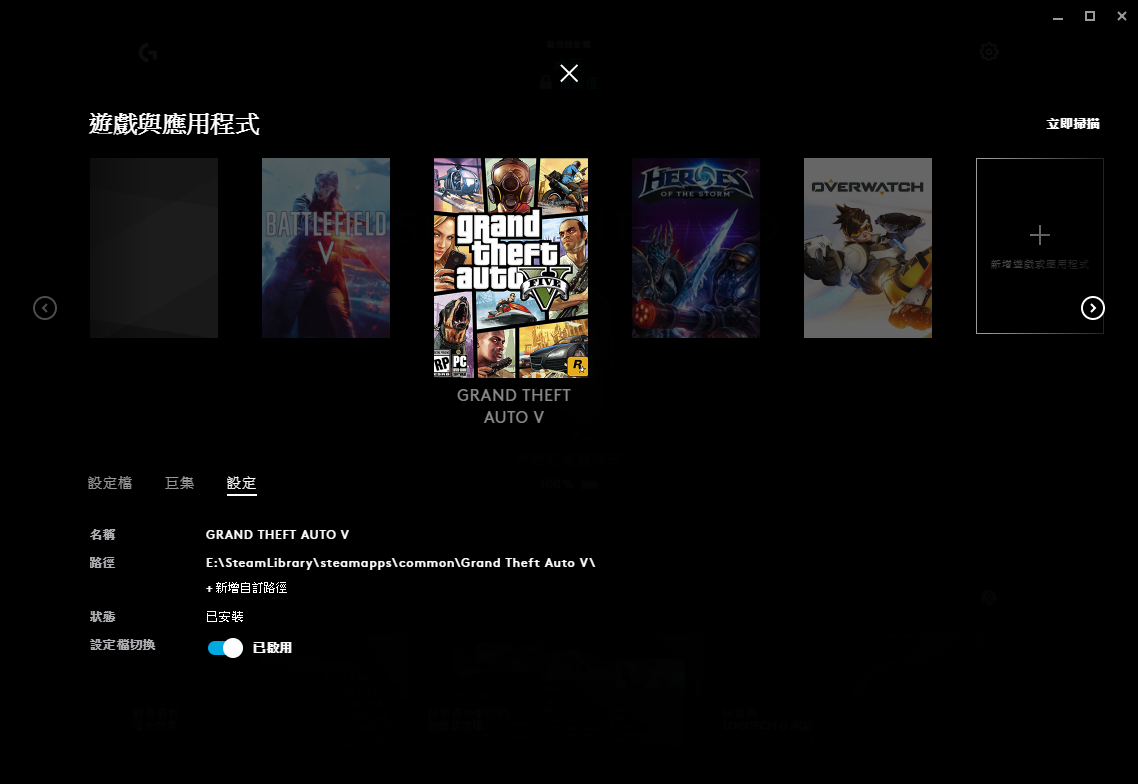Click the 遊戲與應用程式 heading
This screenshot has height=784, width=1138.
(174, 123)
